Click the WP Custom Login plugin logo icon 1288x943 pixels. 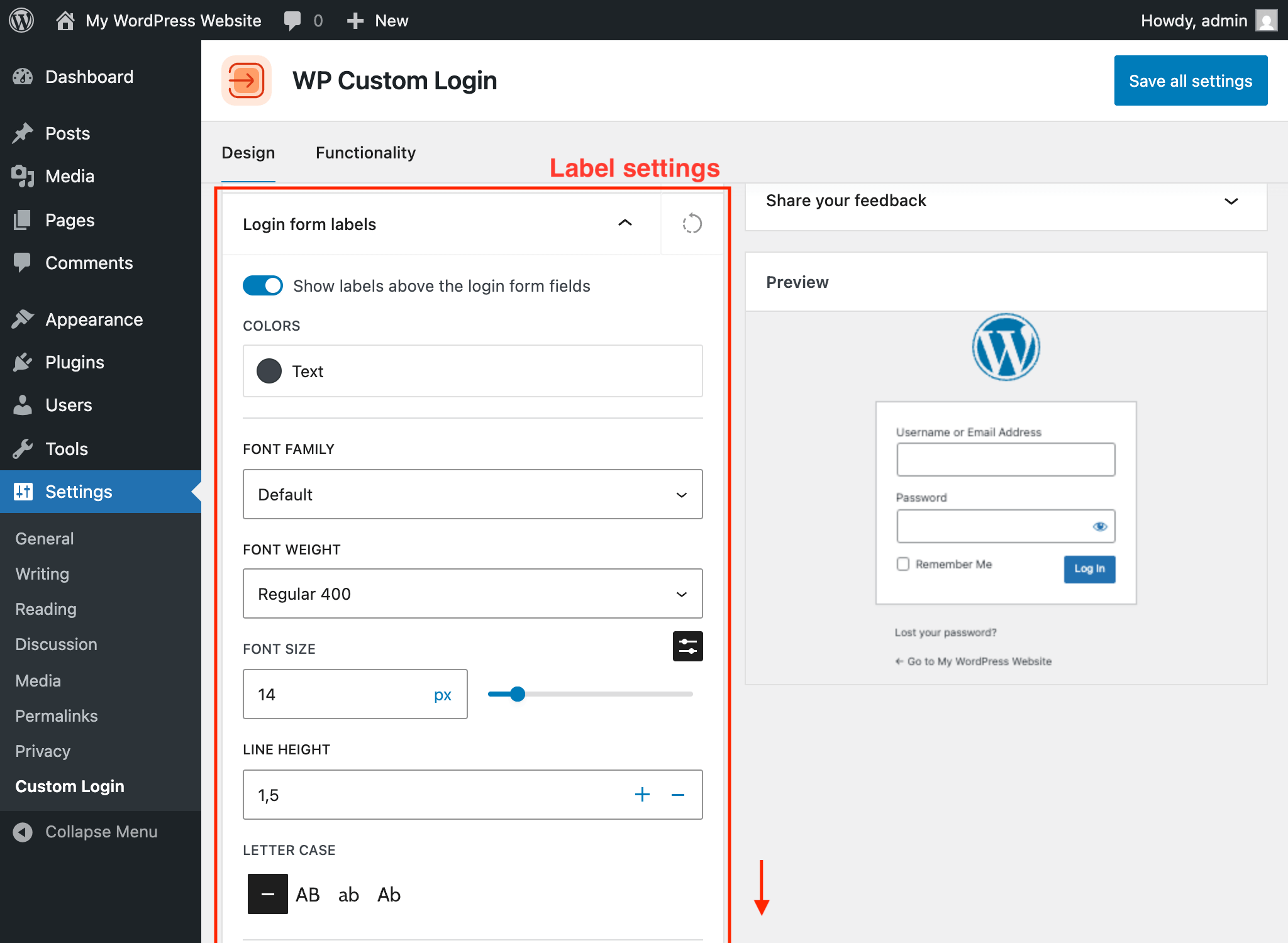point(247,80)
